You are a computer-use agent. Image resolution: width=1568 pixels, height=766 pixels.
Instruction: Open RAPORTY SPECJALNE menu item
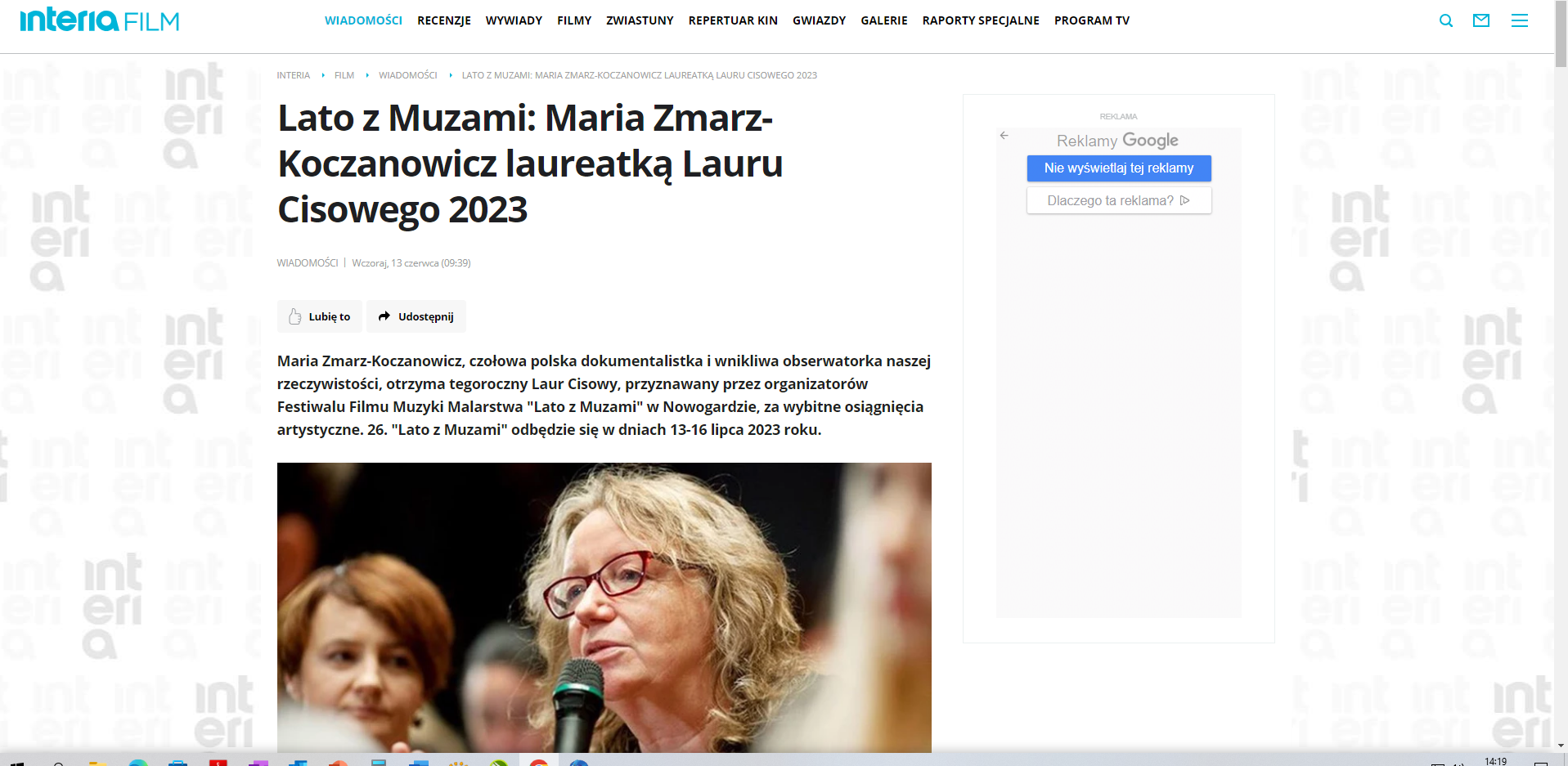(980, 20)
